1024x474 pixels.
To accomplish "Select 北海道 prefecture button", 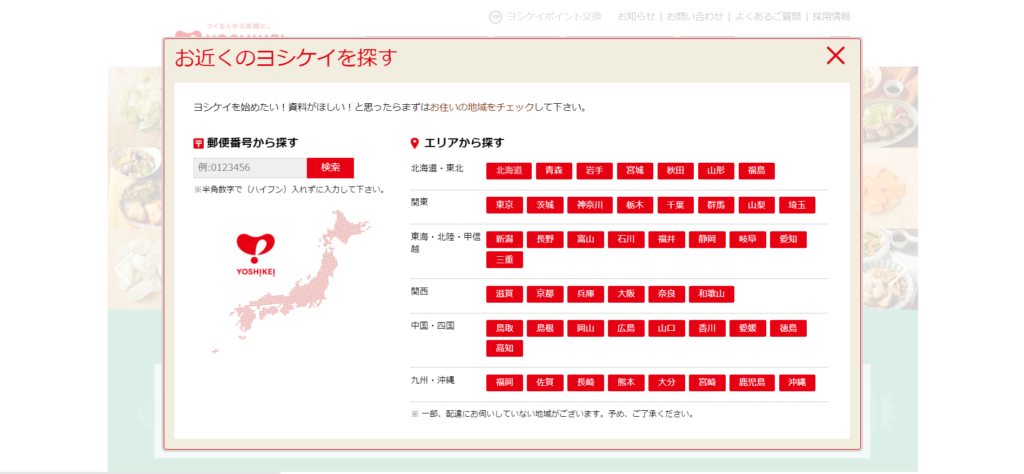I will coord(509,171).
